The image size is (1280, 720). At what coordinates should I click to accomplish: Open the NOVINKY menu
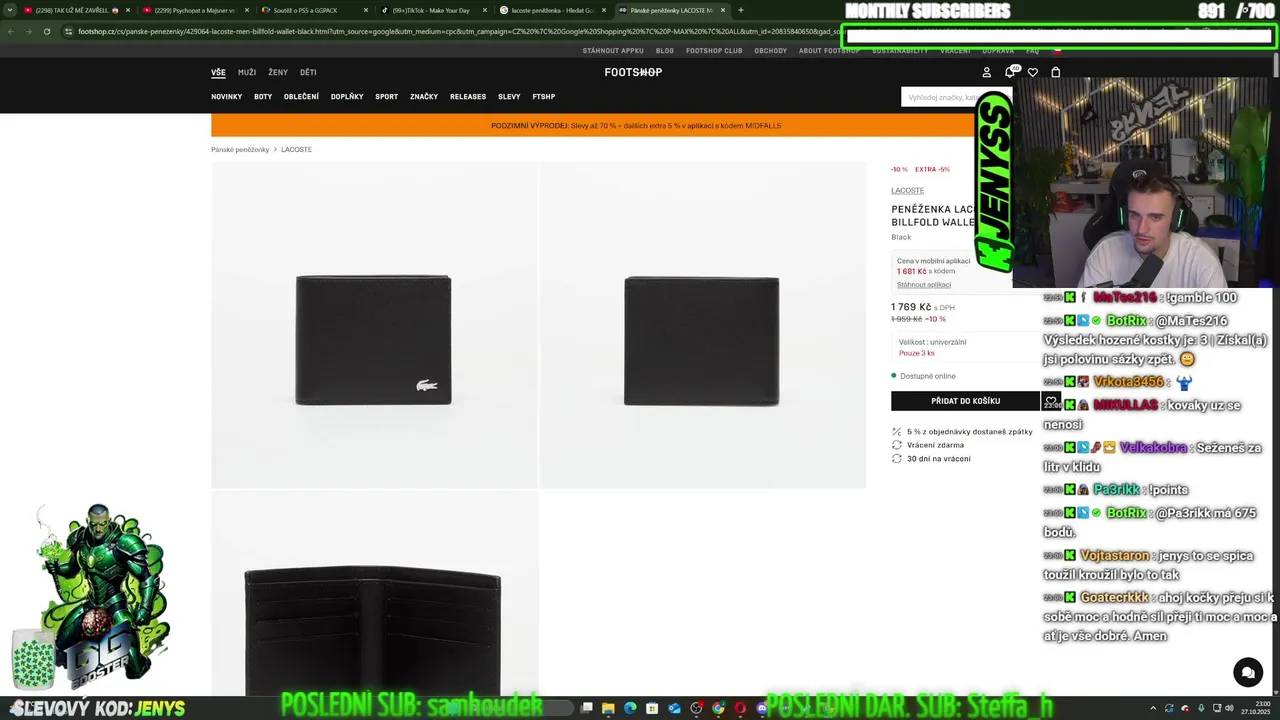(x=226, y=97)
